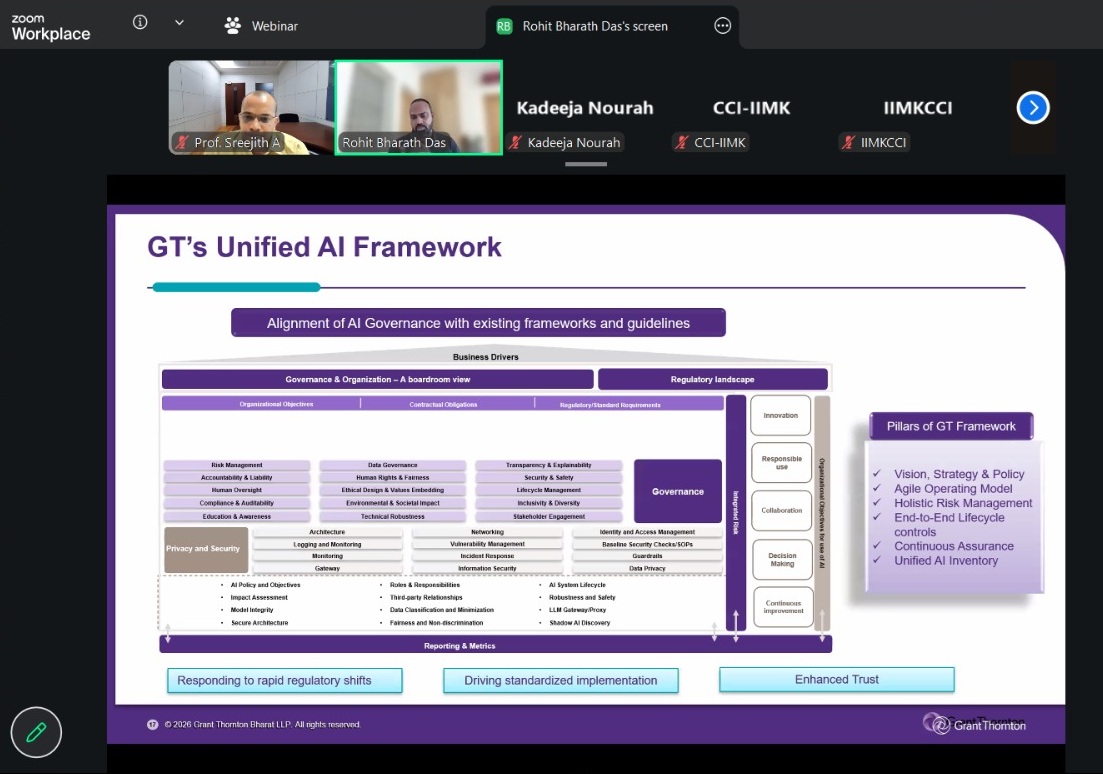The image size is (1103, 774).
Task: Click Driving standardized implementation box
Action: tap(561, 680)
